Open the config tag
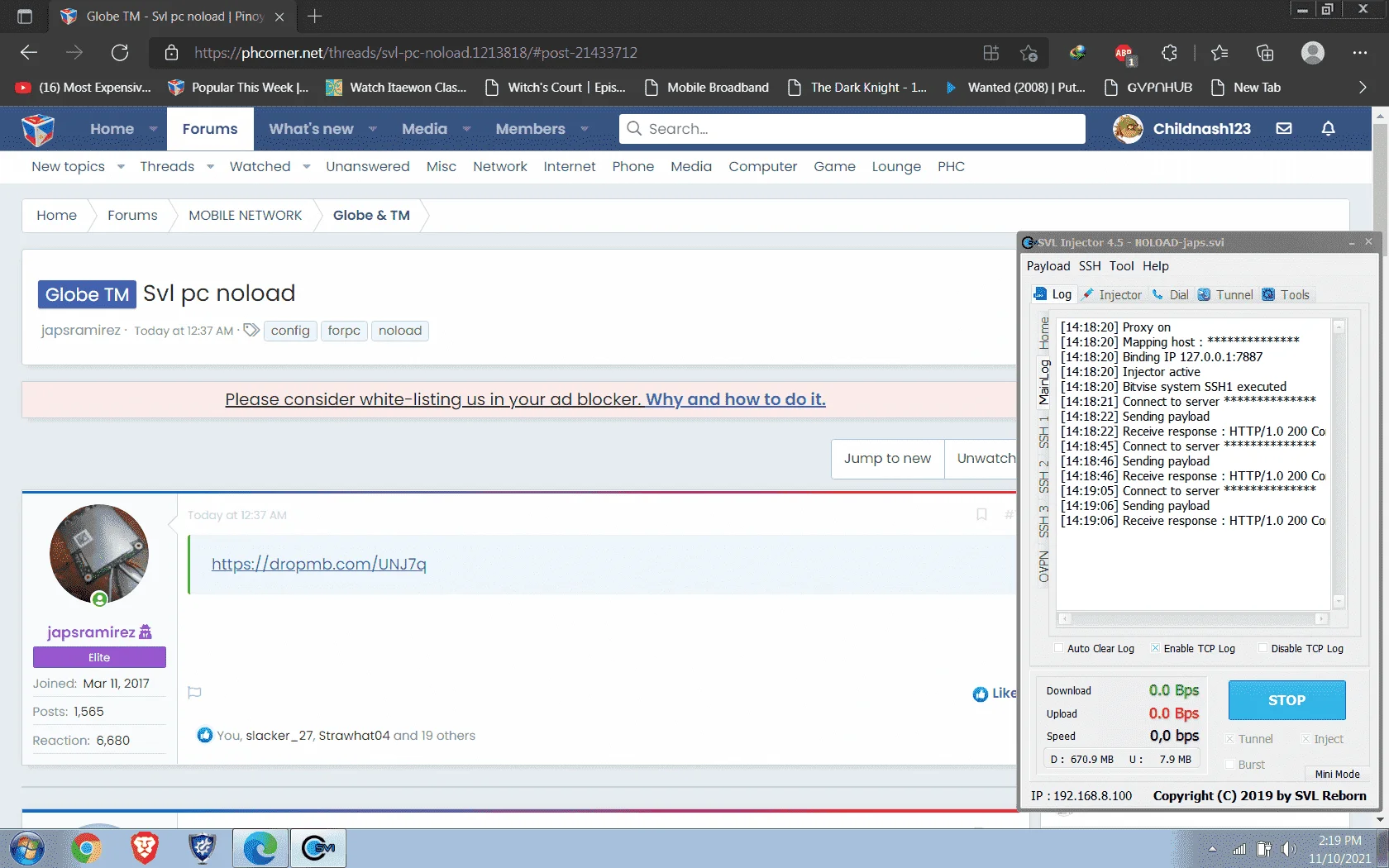 [x=290, y=331]
